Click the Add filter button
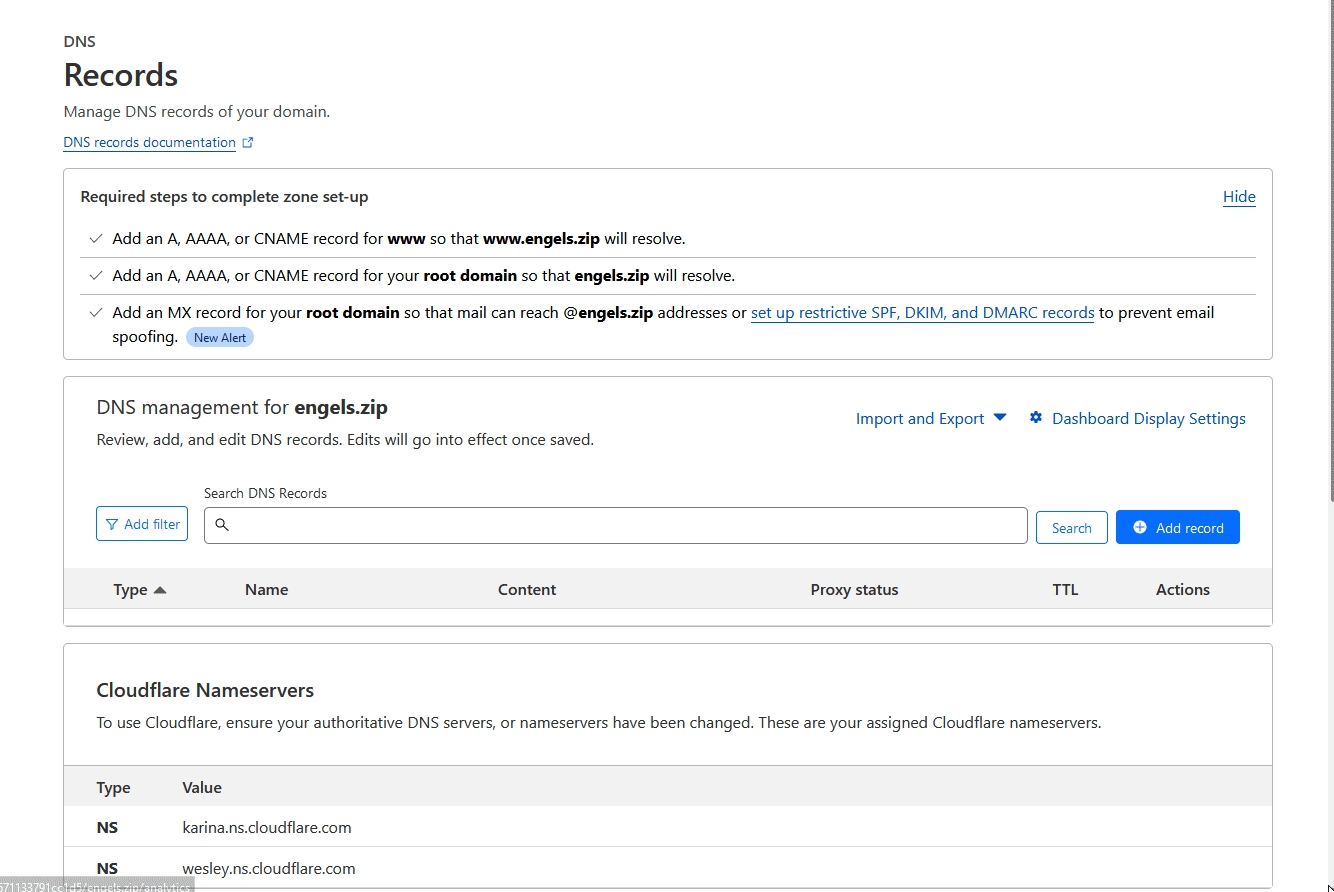The image size is (1334, 892). [142, 524]
